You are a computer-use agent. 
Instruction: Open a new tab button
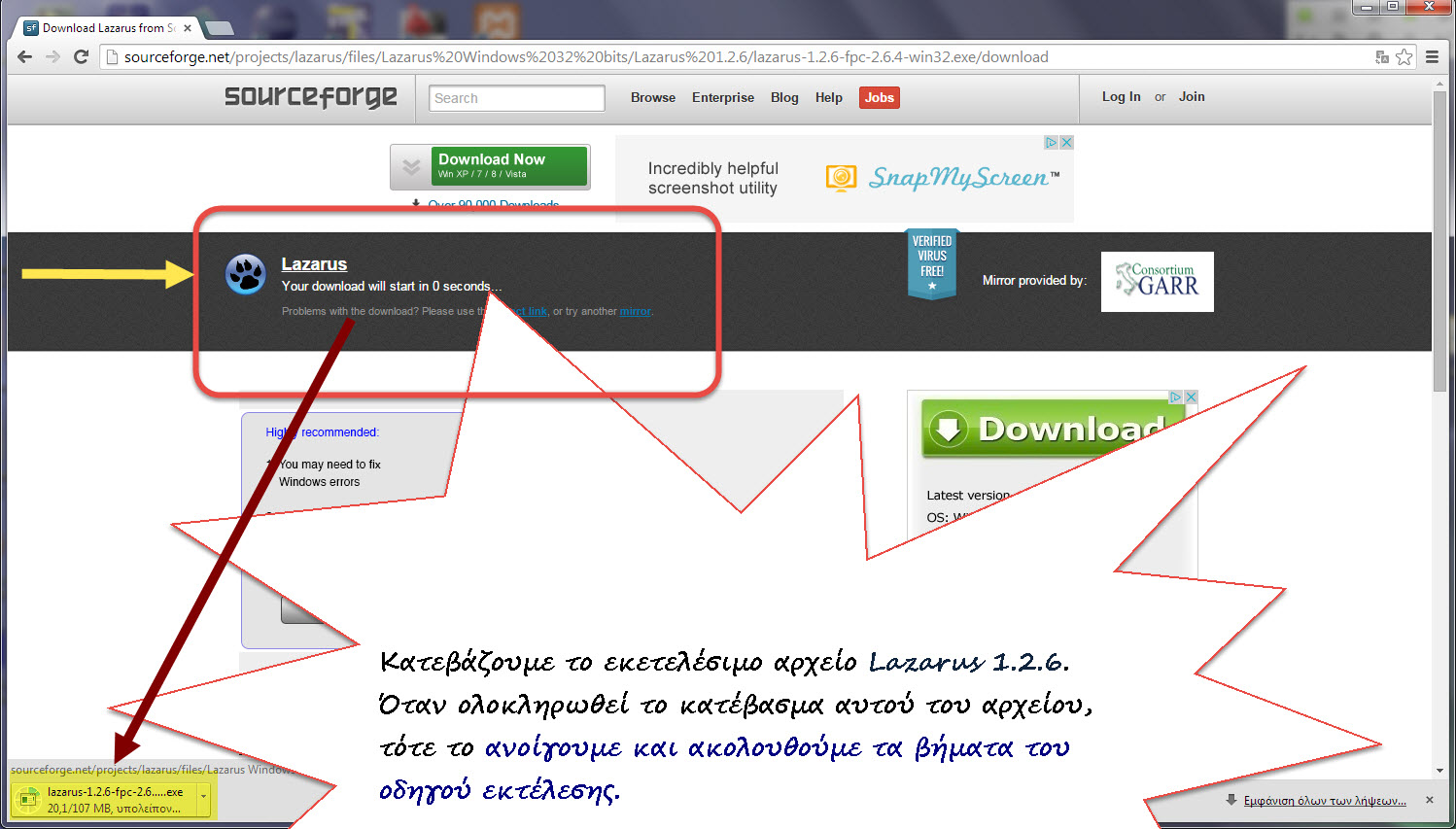[x=220, y=28]
